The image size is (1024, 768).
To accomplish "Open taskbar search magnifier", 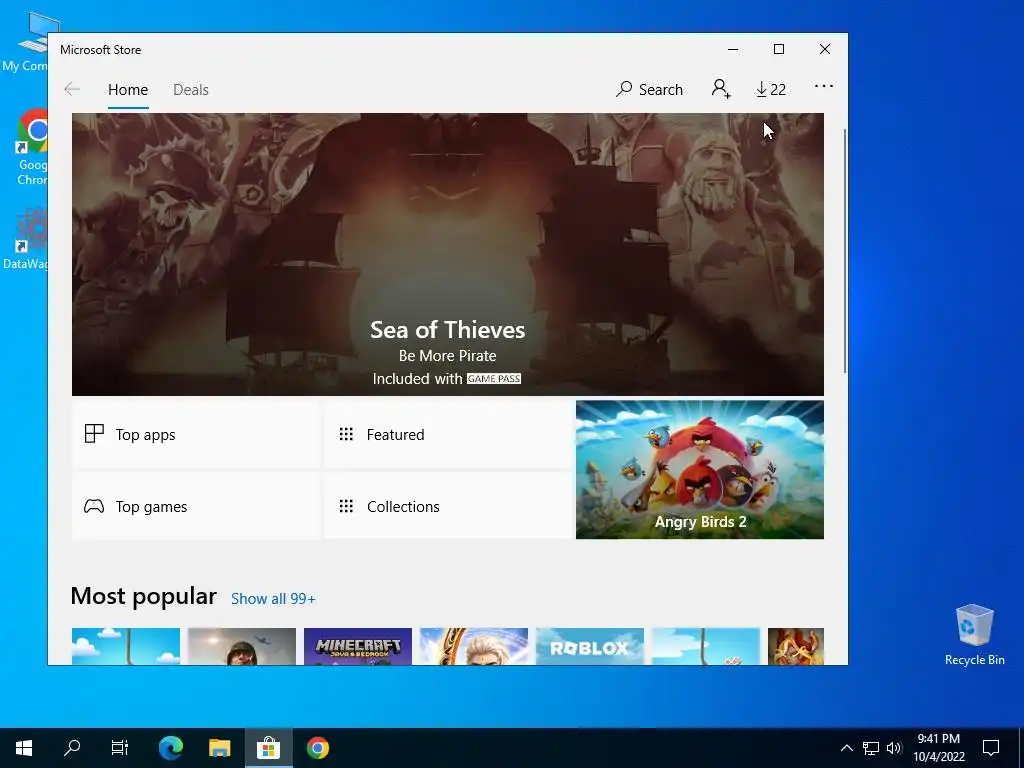I will [72, 748].
